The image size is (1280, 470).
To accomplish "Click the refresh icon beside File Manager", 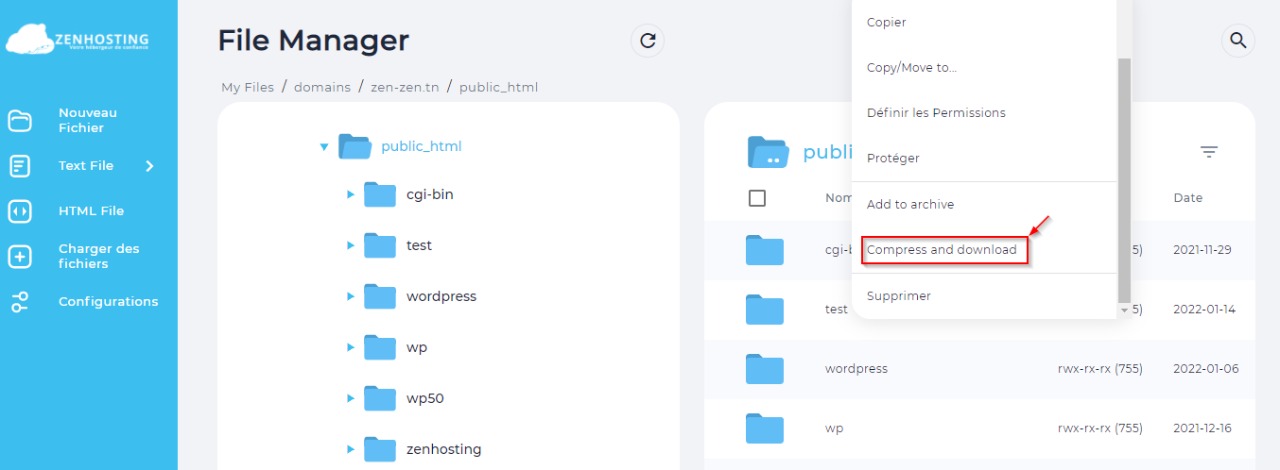I will (648, 41).
